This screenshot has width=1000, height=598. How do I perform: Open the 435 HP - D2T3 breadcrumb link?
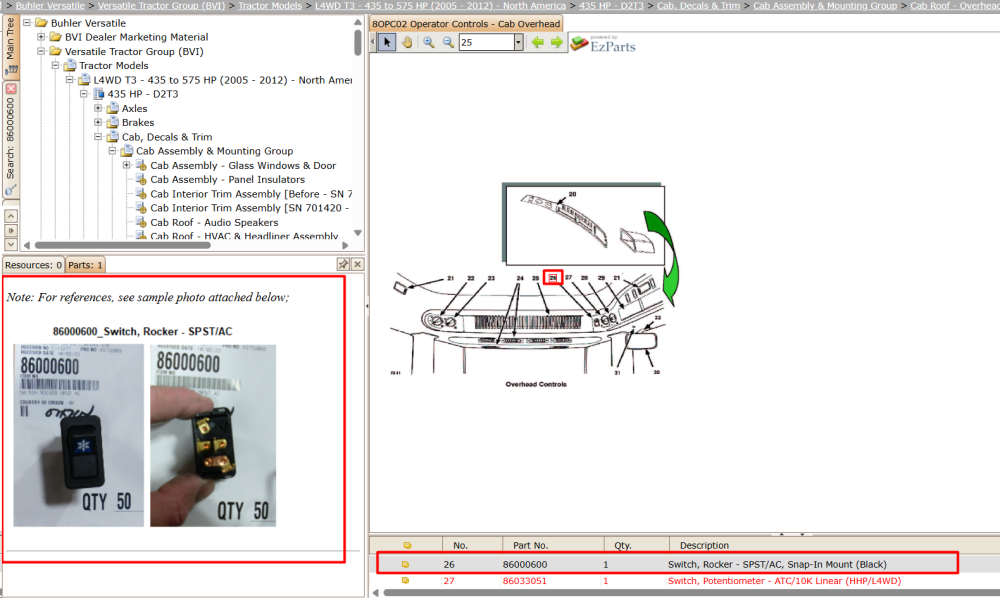coord(611,5)
